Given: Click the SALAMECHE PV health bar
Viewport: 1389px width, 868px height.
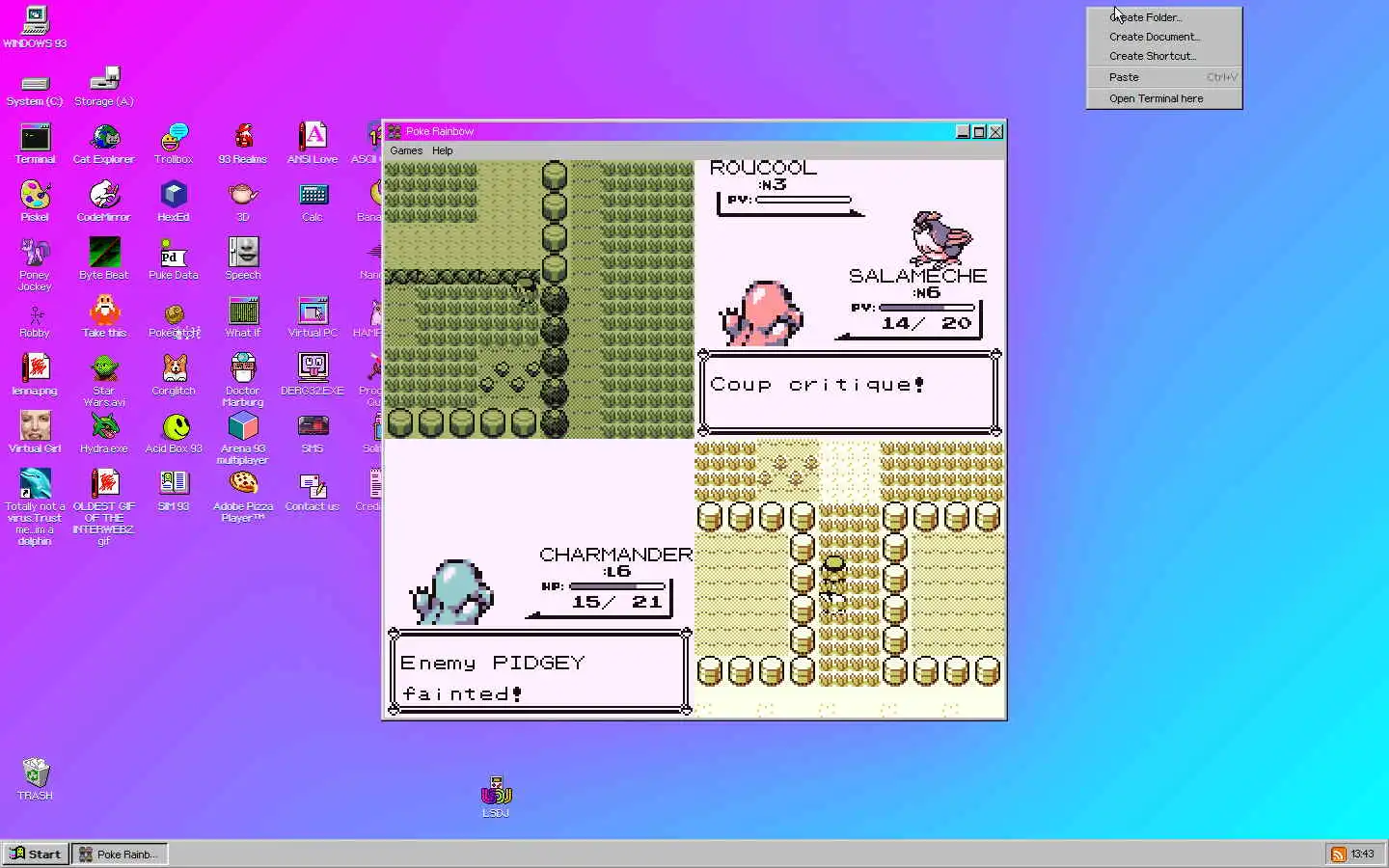Looking at the screenshot, I should click(926, 308).
